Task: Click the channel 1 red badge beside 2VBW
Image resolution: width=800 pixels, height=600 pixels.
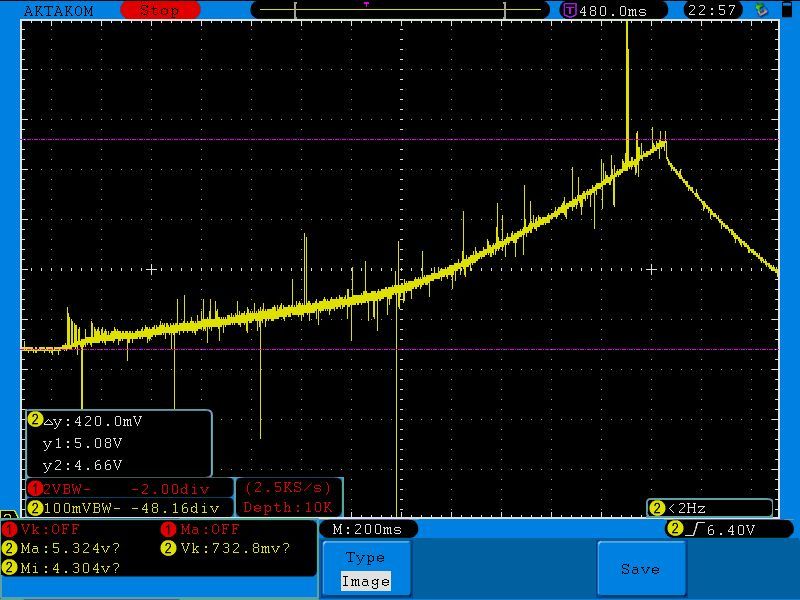Action: click(35, 489)
